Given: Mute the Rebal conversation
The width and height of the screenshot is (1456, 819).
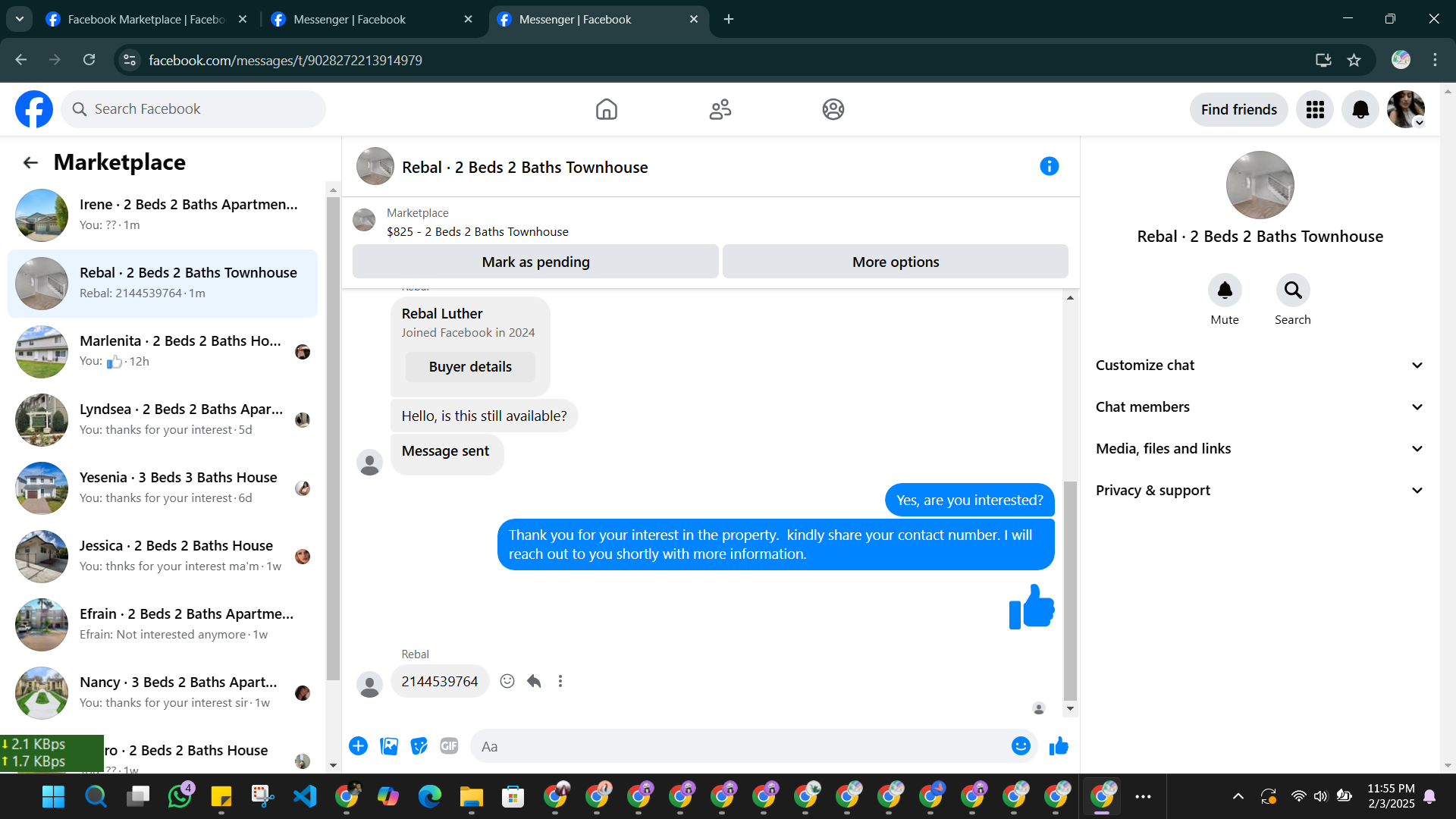Looking at the screenshot, I should click(x=1225, y=290).
